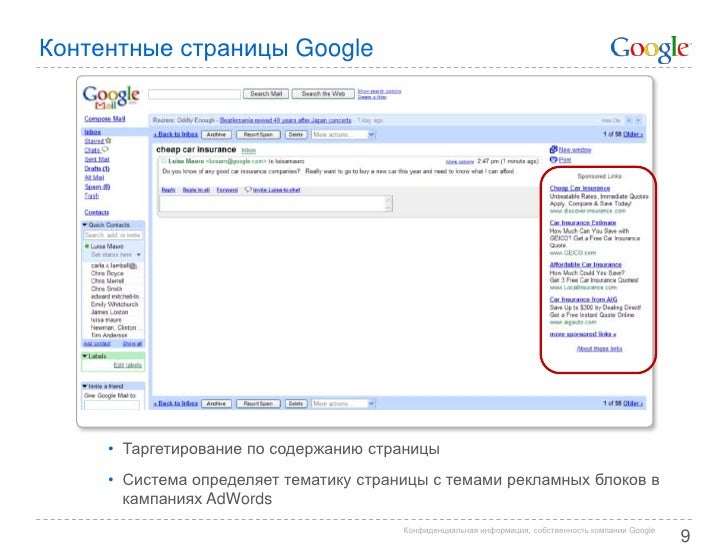The image size is (728, 546).
Task: Click the Reply to all link
Action: [196, 190]
